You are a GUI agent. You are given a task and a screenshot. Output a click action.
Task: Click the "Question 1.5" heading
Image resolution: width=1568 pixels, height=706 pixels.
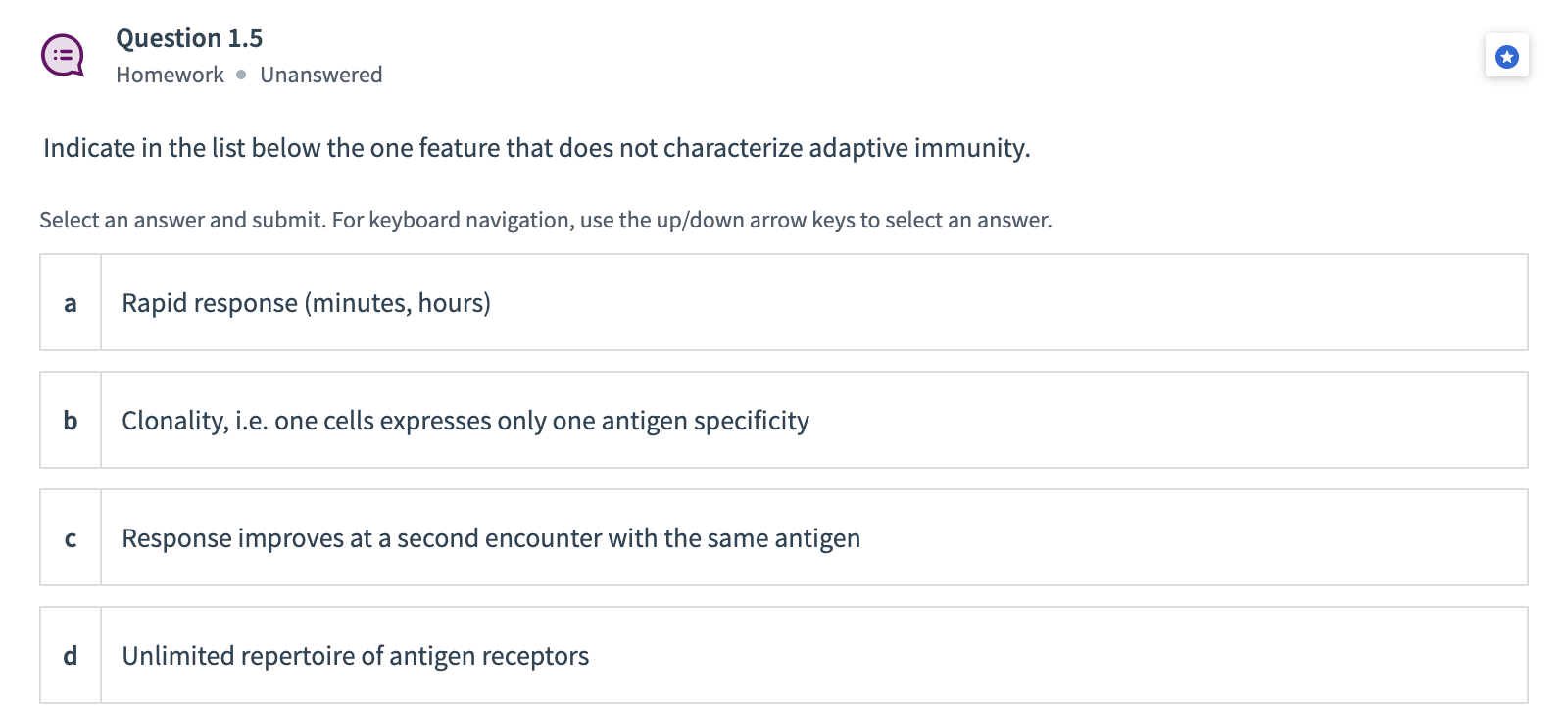point(189,38)
